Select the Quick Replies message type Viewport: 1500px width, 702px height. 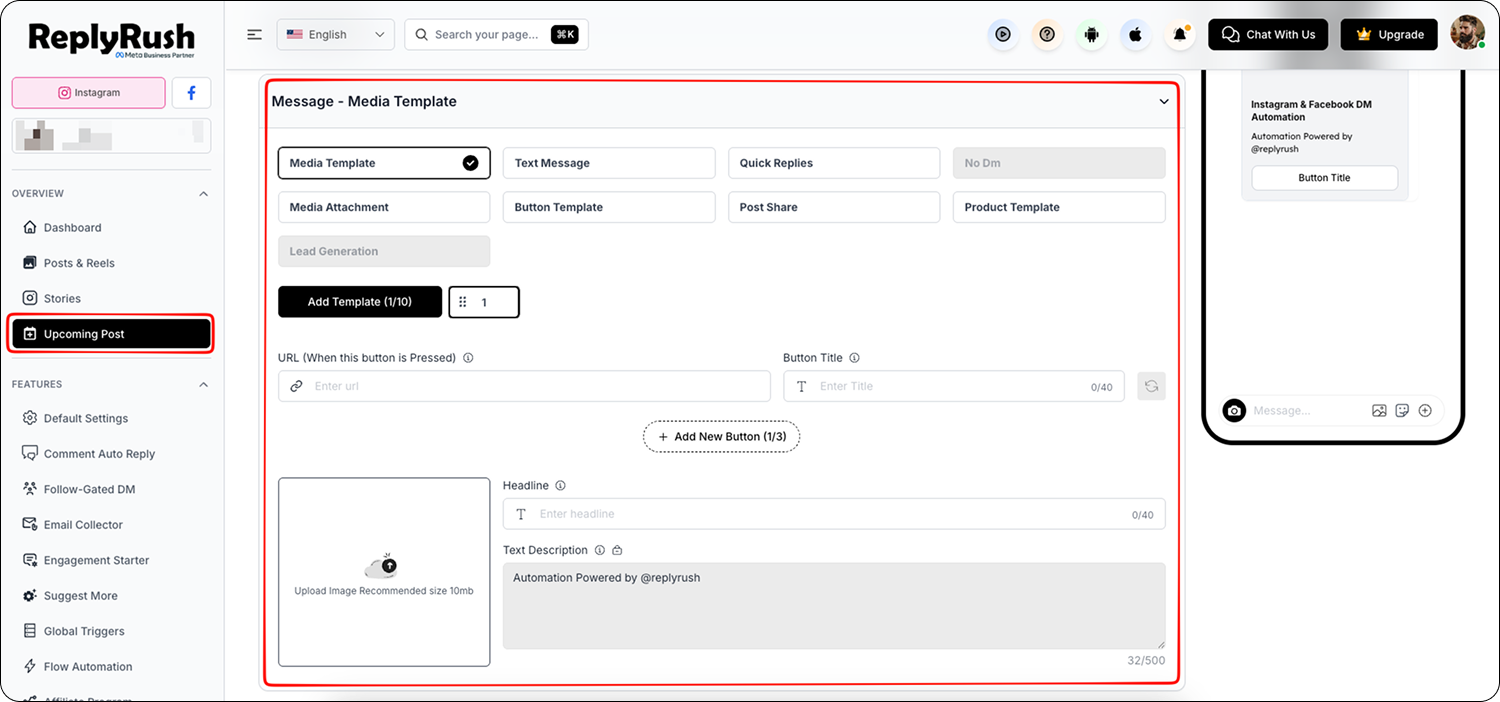coord(834,163)
